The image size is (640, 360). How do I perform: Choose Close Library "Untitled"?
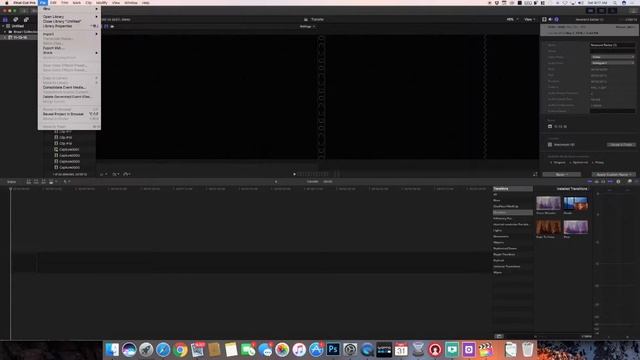[x=69, y=21]
